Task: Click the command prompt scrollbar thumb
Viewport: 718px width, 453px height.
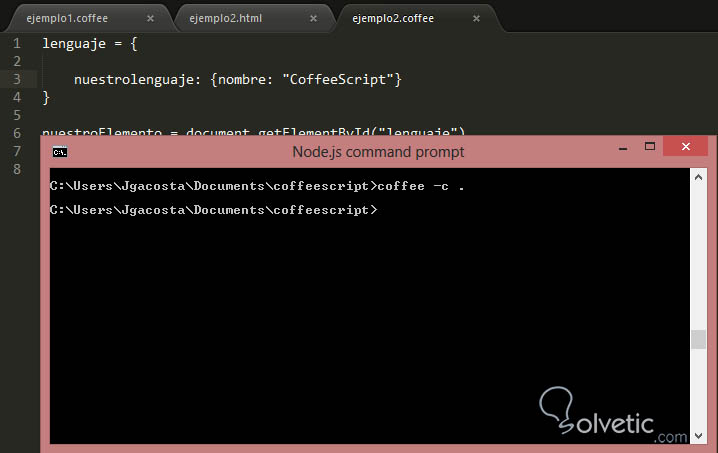Action: (x=698, y=339)
